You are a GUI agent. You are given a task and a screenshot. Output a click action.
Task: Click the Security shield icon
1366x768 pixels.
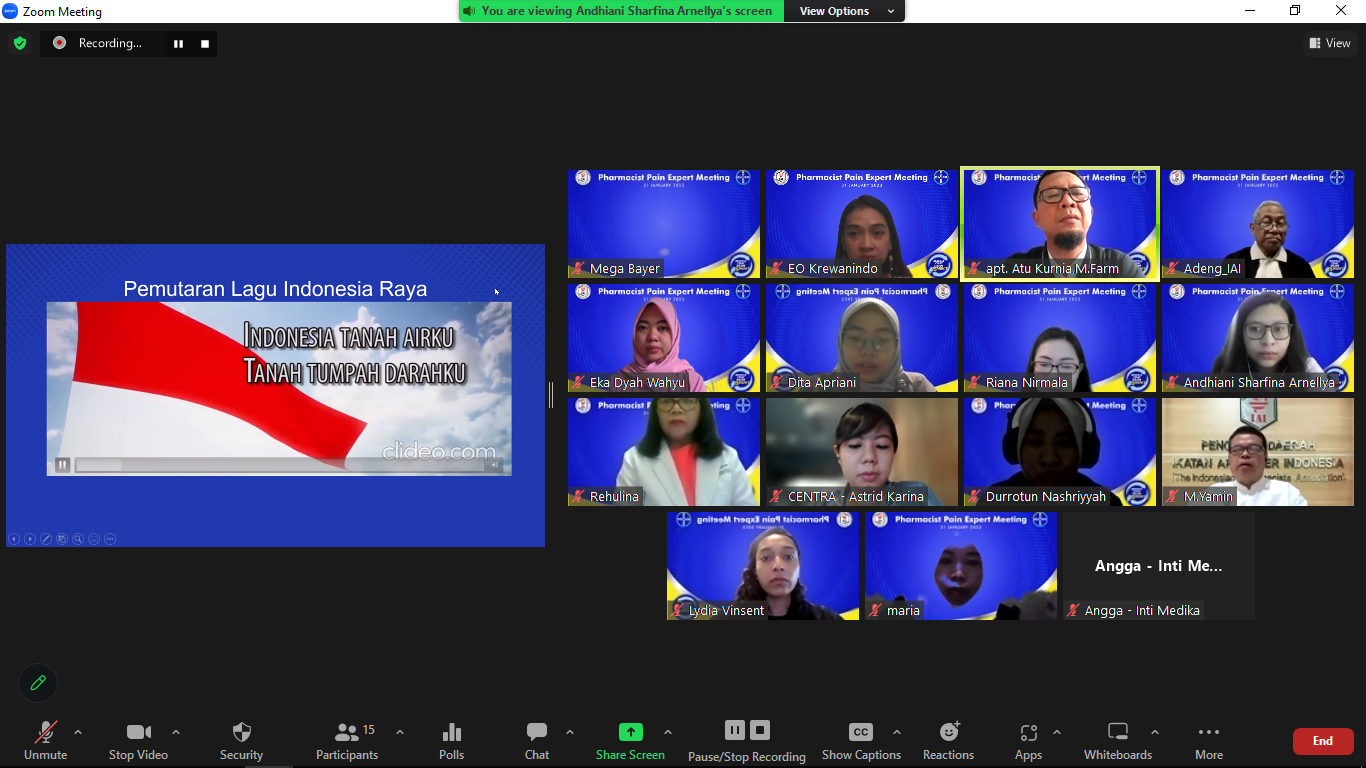[242, 733]
